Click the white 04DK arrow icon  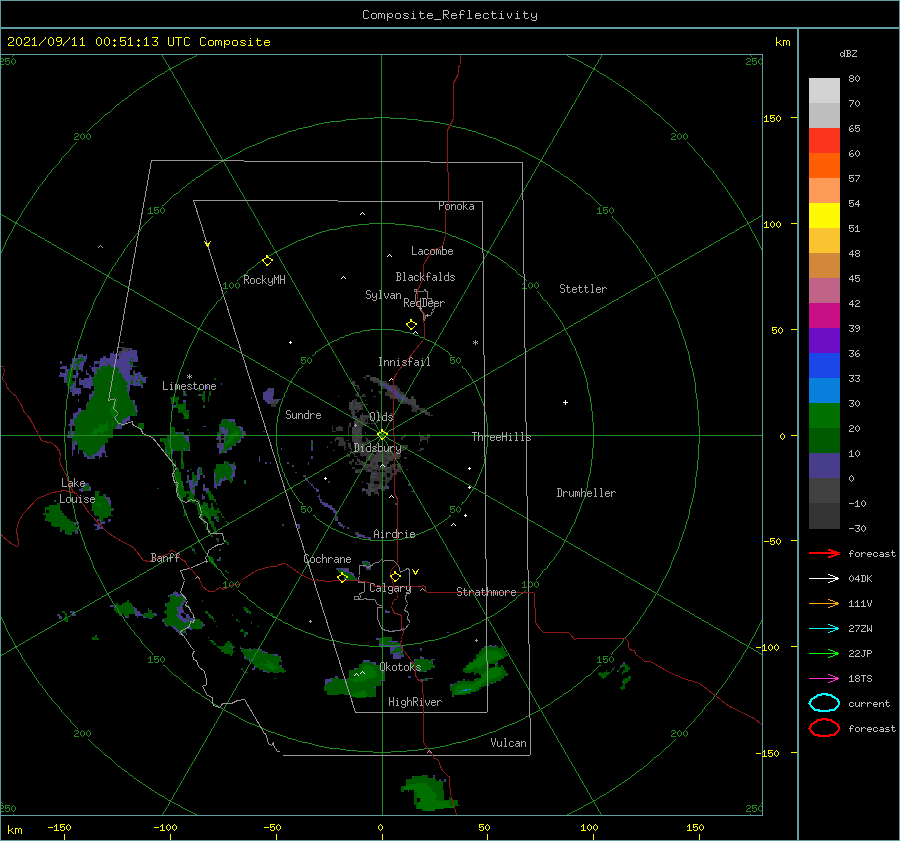click(824, 579)
